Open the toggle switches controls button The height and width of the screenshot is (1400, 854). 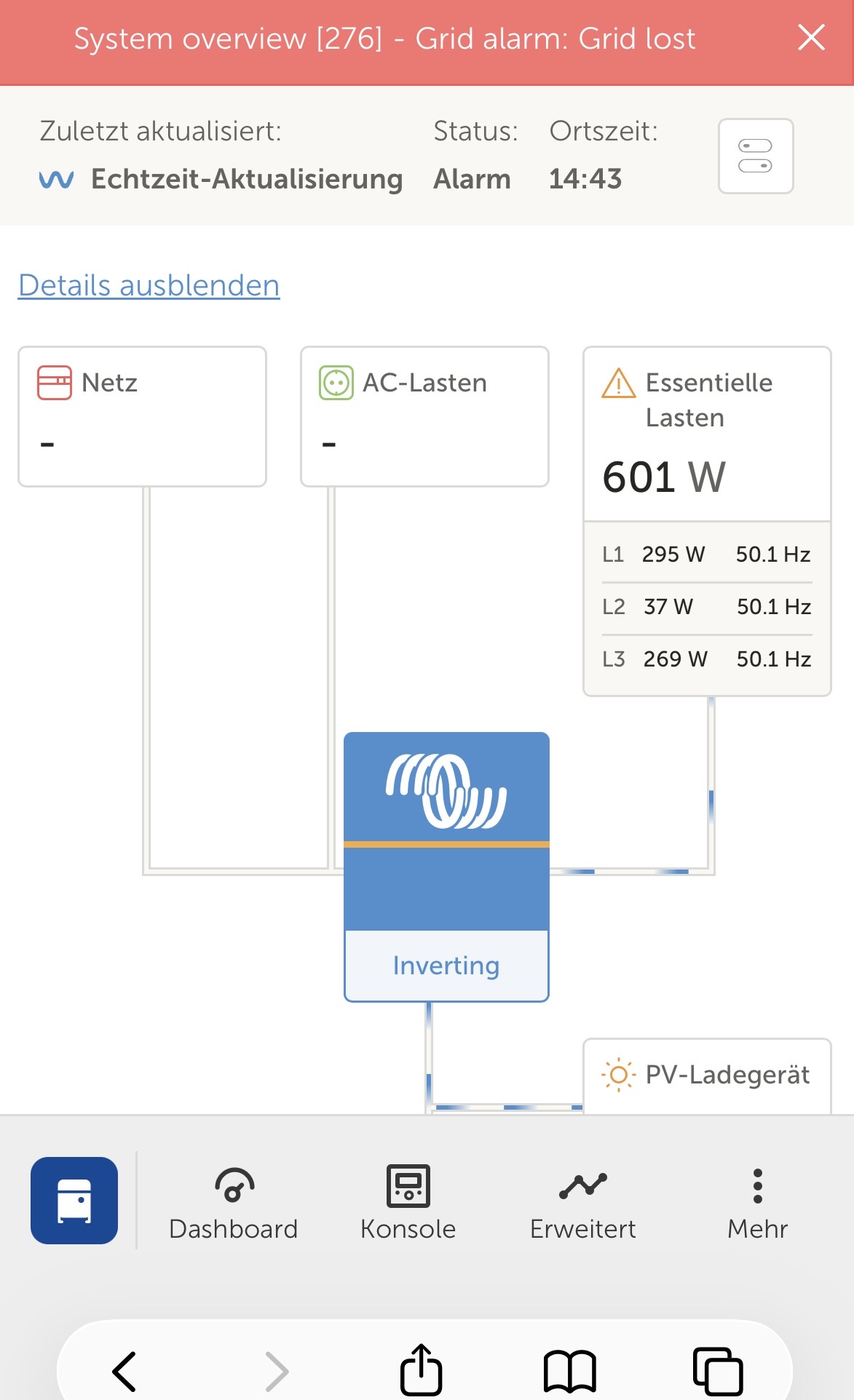tap(755, 156)
